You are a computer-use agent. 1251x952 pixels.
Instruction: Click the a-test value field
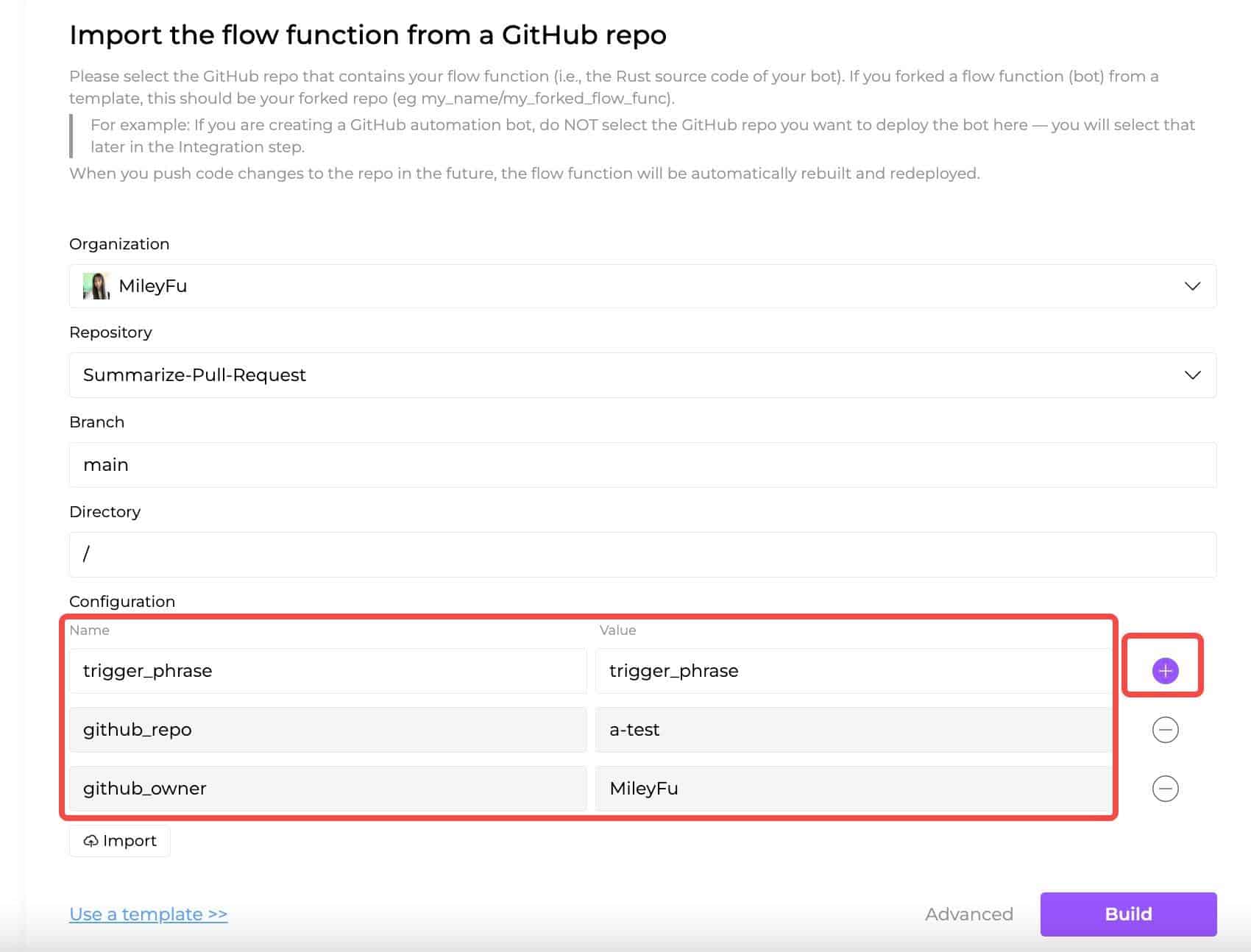click(852, 729)
